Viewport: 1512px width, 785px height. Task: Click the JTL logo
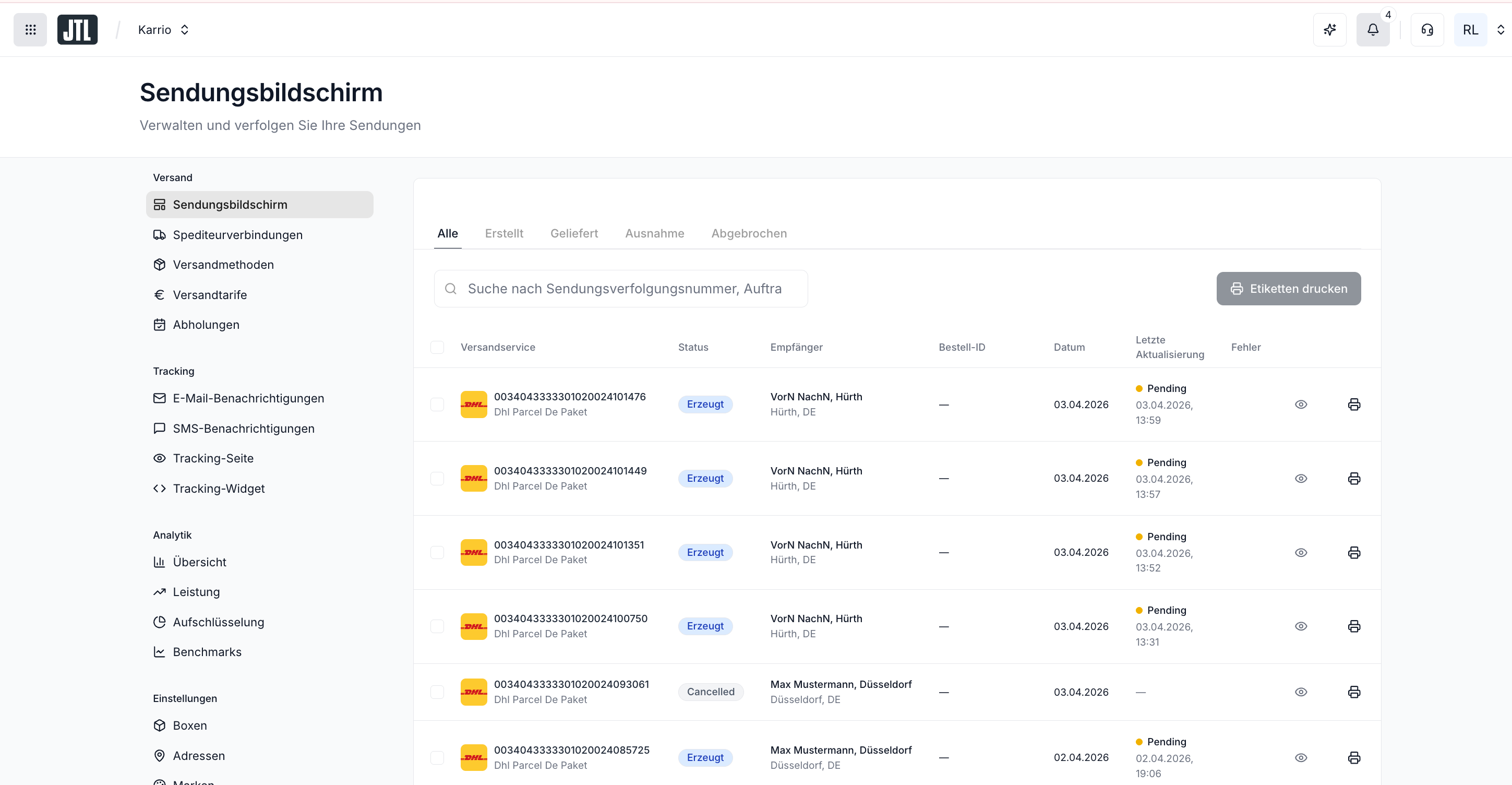[77, 29]
